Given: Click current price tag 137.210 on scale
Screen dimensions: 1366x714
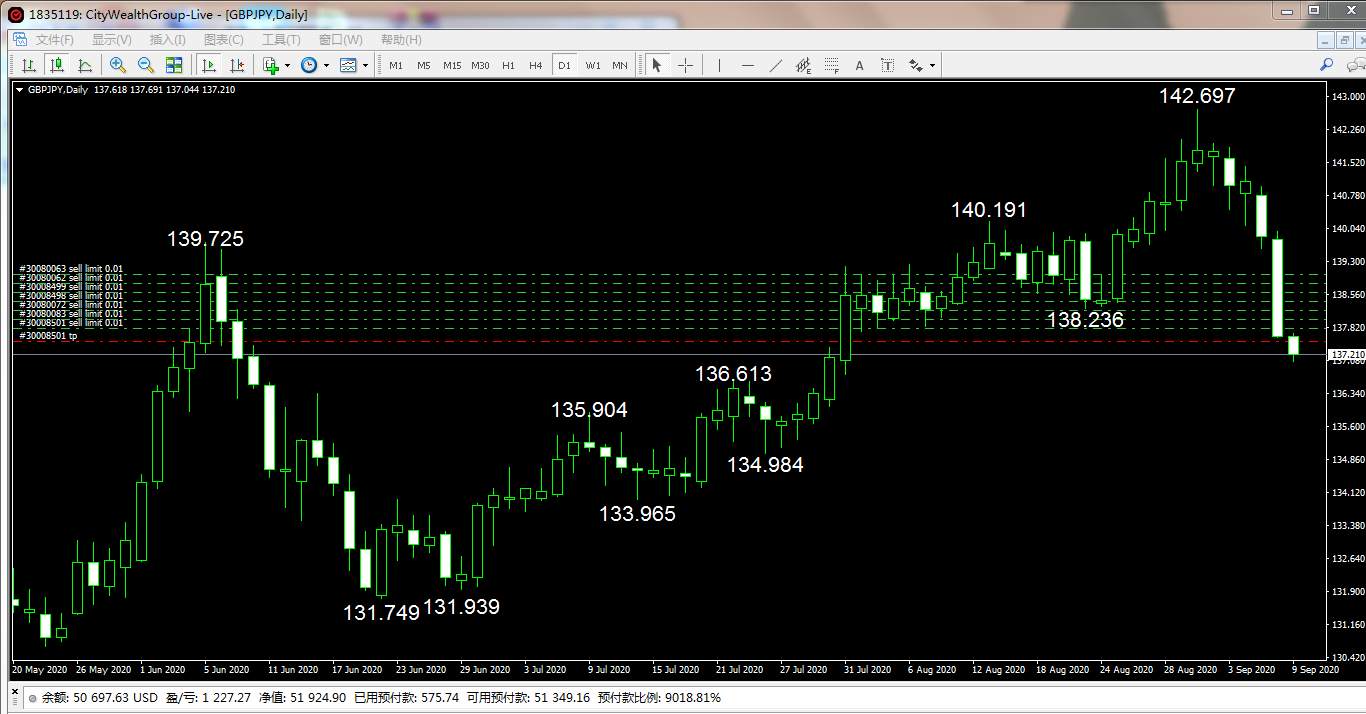Looking at the screenshot, I should [x=1346, y=355].
